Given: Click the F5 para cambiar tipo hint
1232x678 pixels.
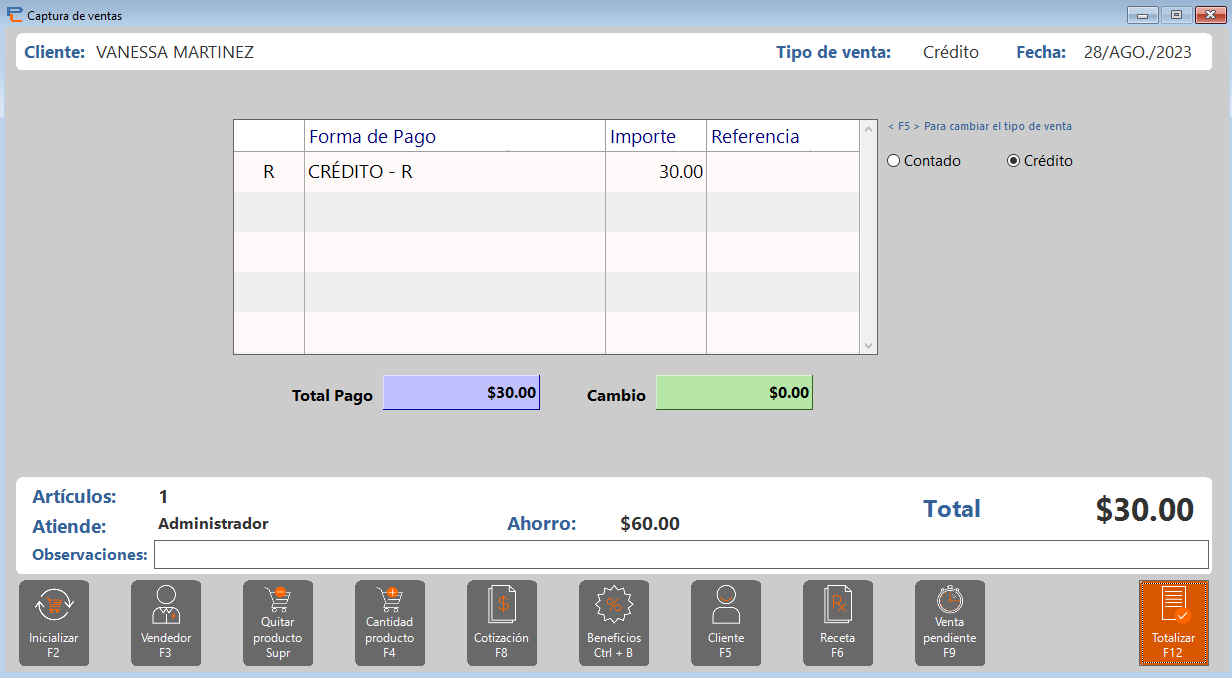Looking at the screenshot, I should click(x=980, y=127).
